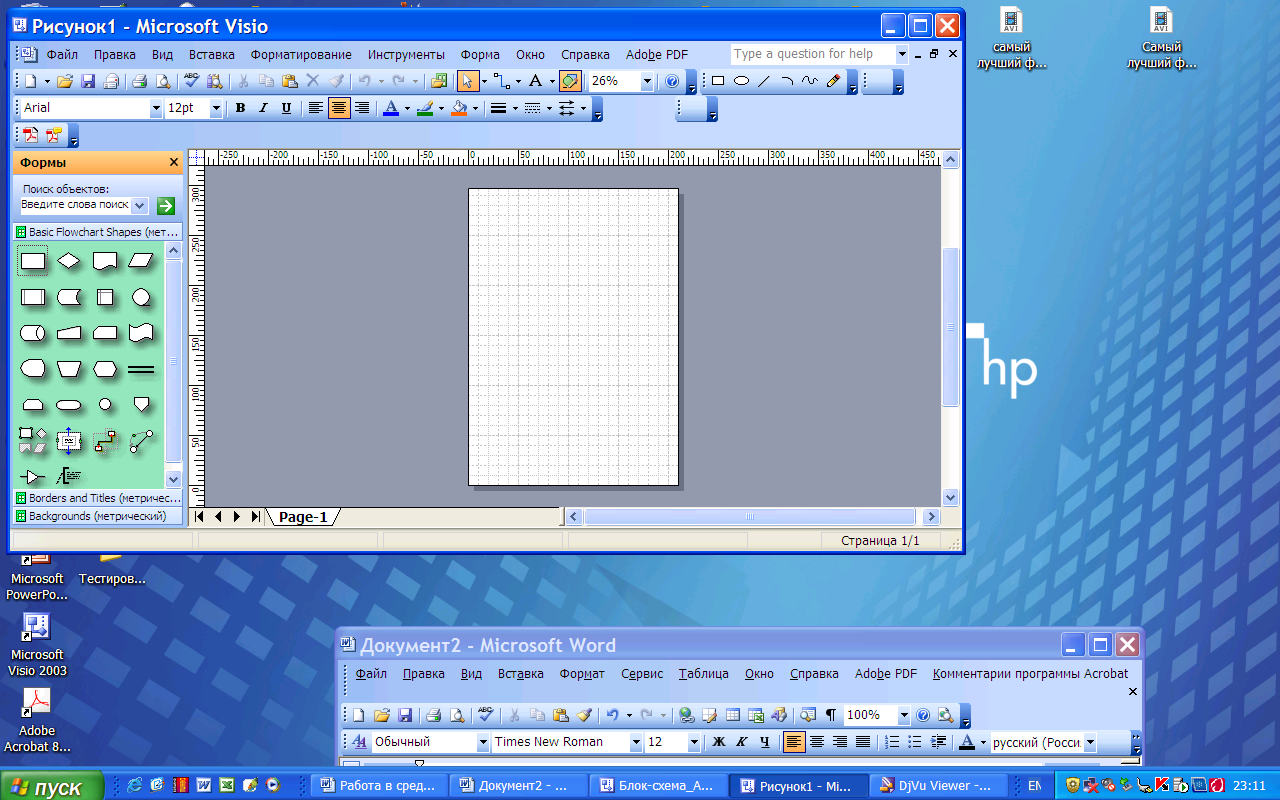Pick the Decision diamond shape in stencil

(68, 261)
